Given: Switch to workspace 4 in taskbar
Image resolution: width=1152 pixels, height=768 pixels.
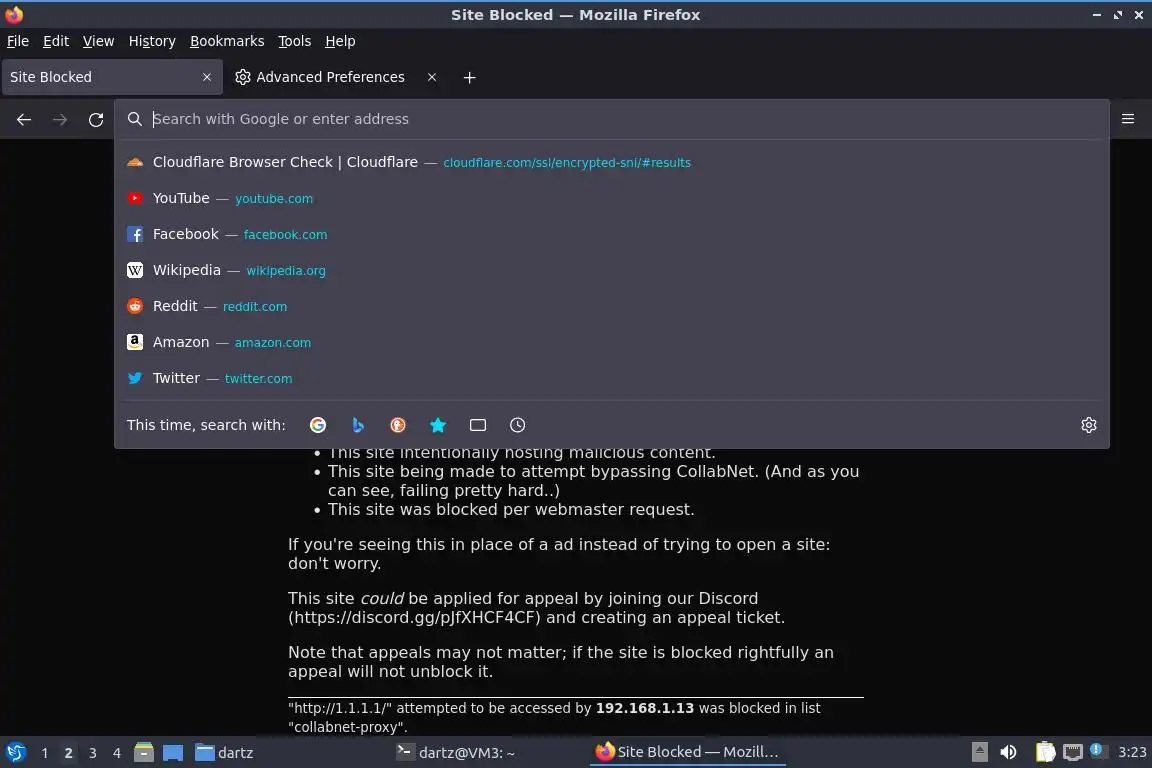Looking at the screenshot, I should (x=117, y=753).
